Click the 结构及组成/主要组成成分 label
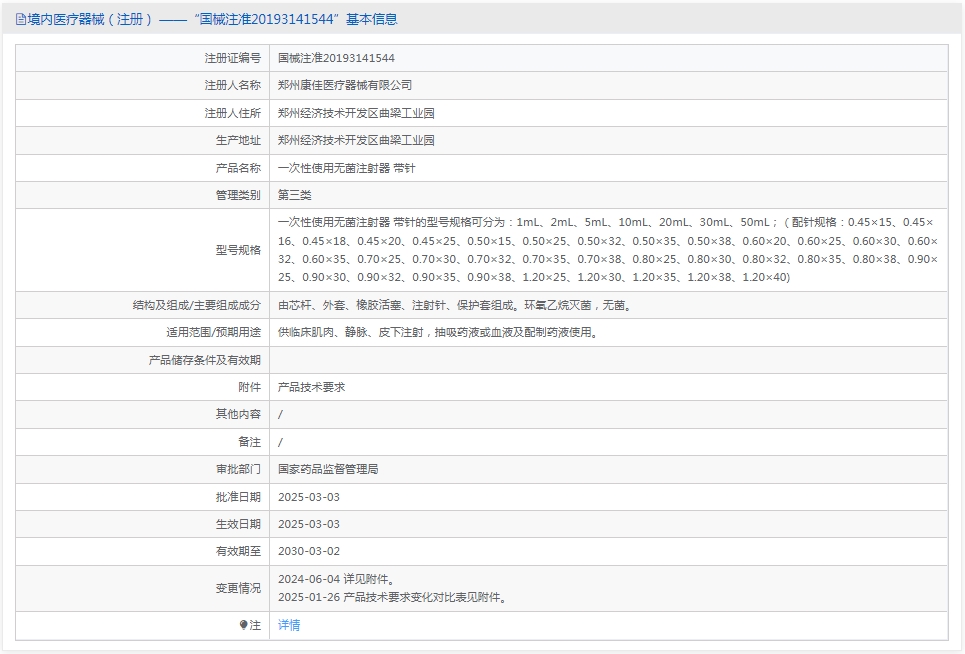The height and width of the screenshot is (654, 965). pyautogui.click(x=197, y=305)
